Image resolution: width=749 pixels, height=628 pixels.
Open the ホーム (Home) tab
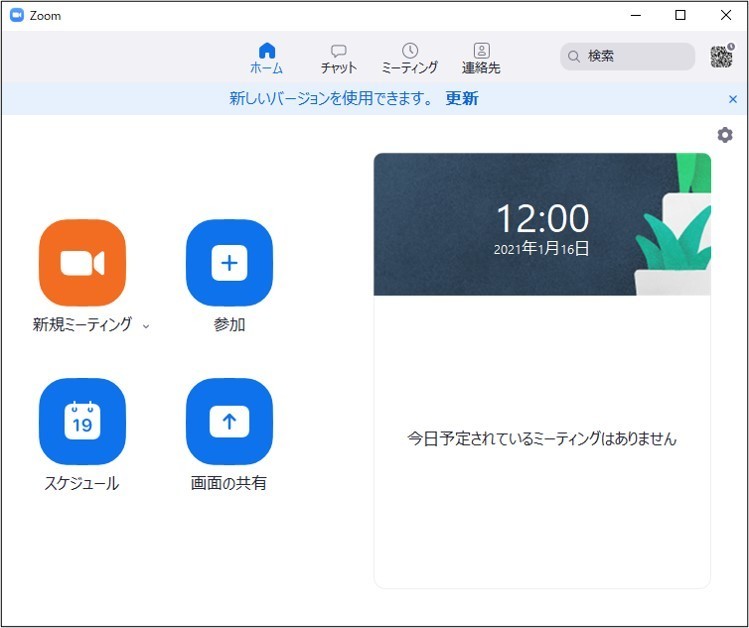click(x=266, y=58)
